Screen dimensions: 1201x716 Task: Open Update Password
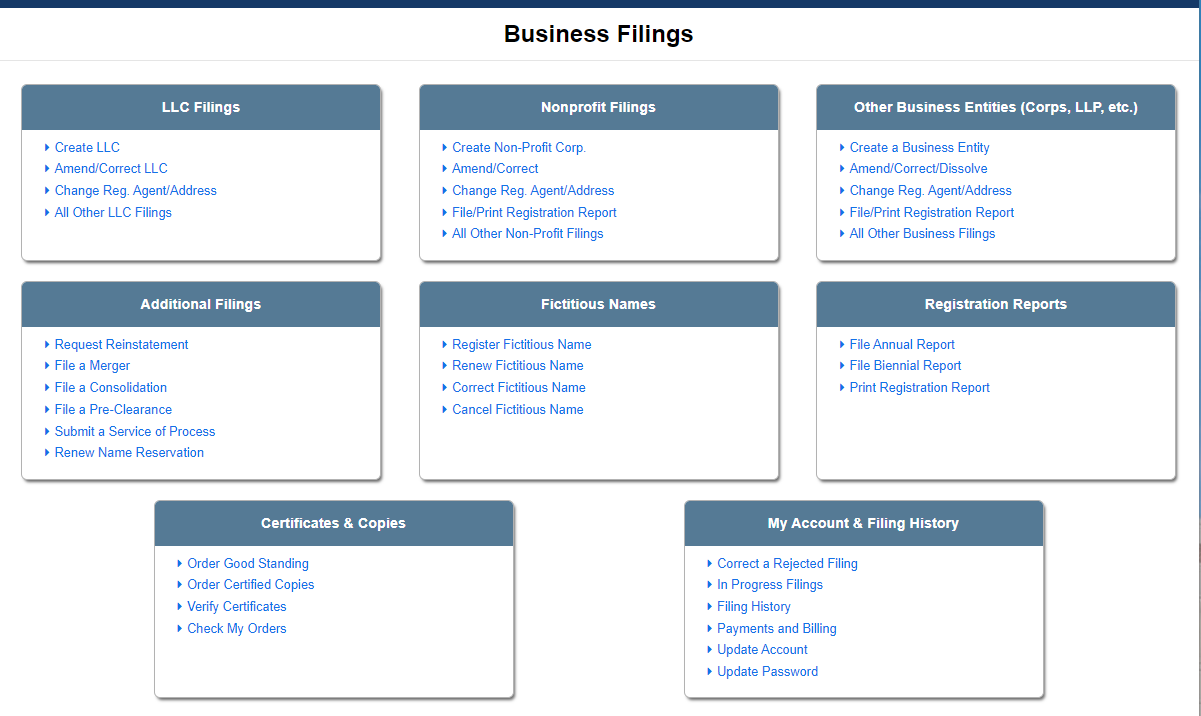pos(767,671)
